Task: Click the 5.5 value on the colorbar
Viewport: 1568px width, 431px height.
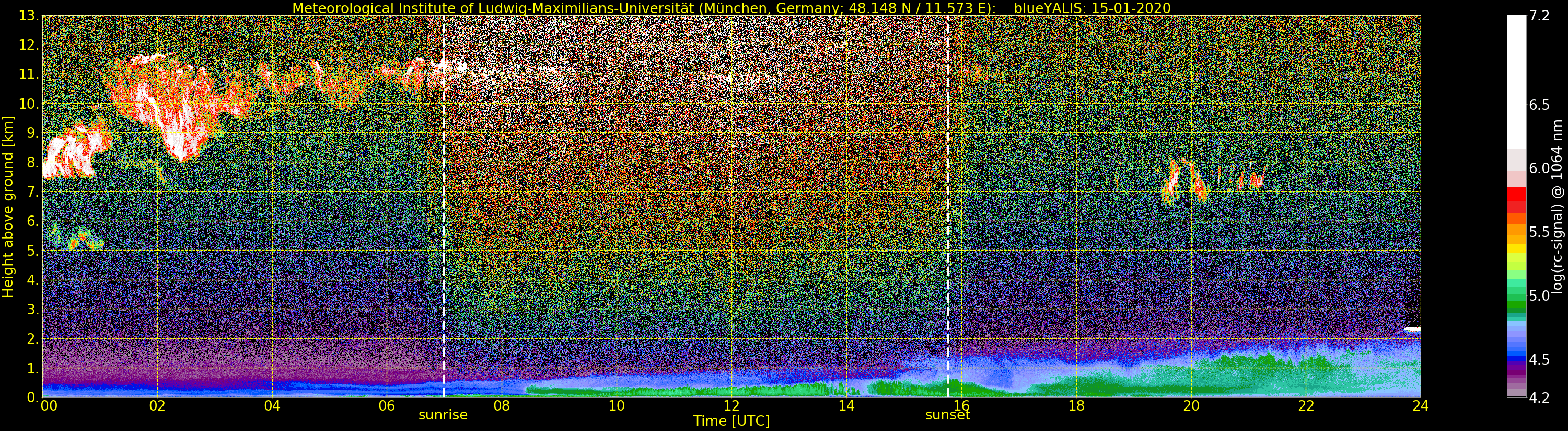Action: tap(1539, 232)
